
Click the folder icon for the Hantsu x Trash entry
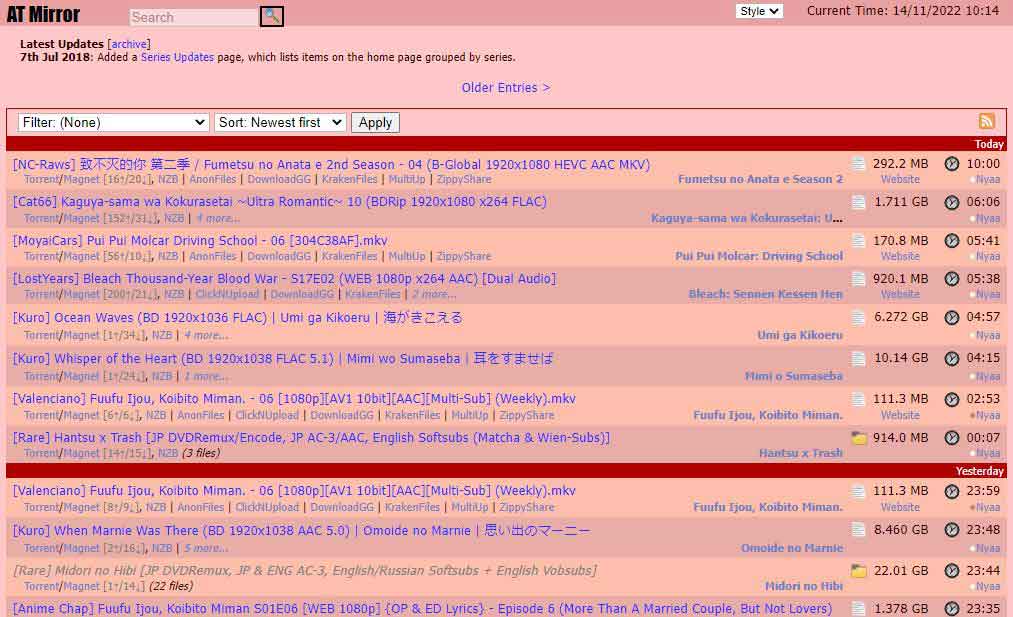858,438
